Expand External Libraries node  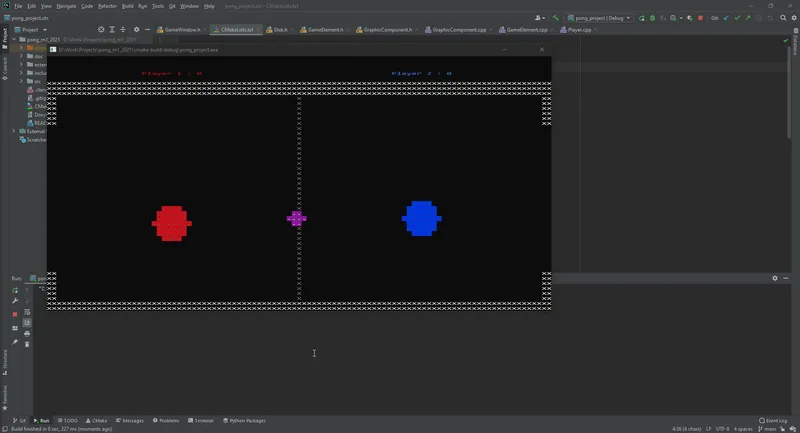coord(14,131)
